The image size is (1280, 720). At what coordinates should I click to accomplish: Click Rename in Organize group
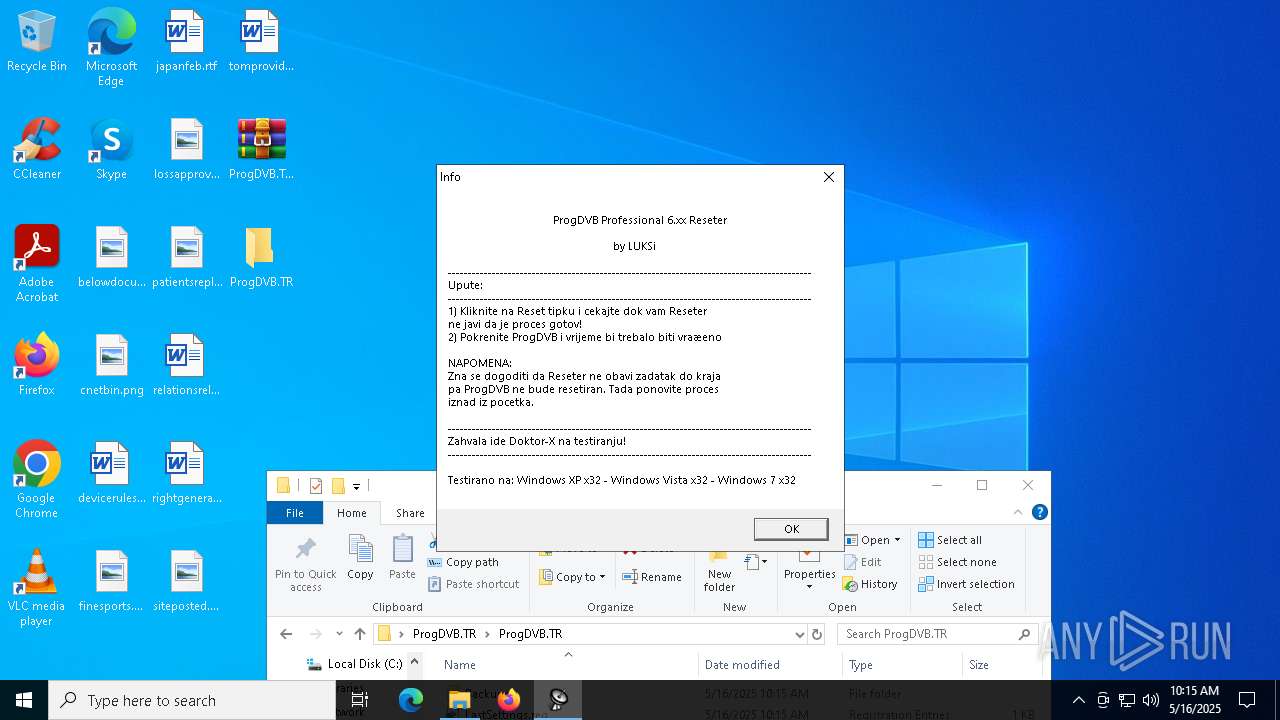click(652, 577)
